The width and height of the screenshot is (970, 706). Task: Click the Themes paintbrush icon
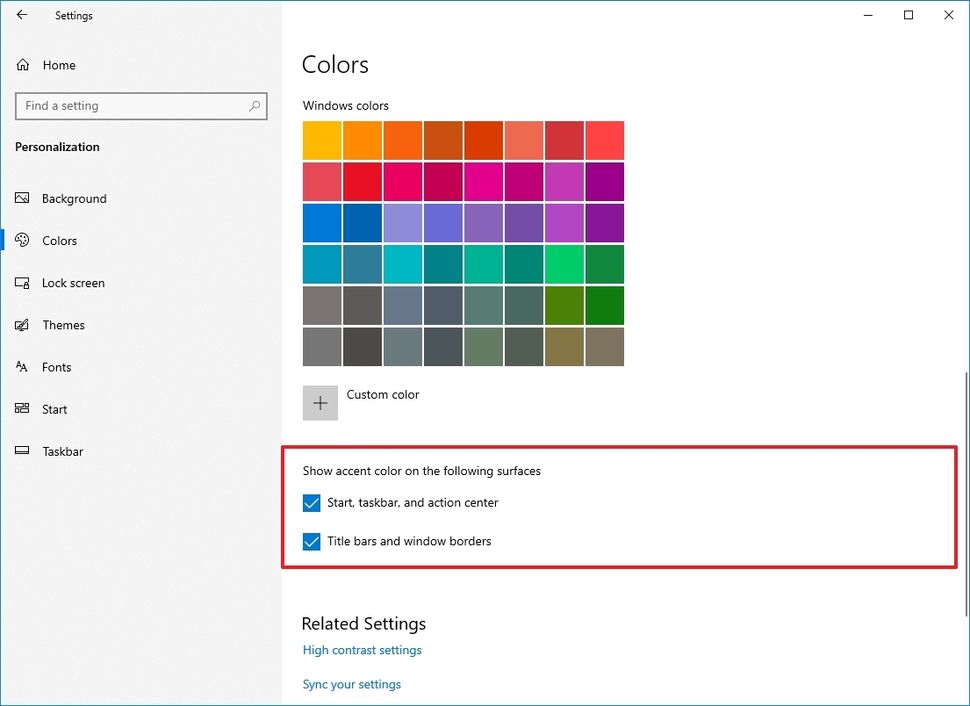(22, 325)
